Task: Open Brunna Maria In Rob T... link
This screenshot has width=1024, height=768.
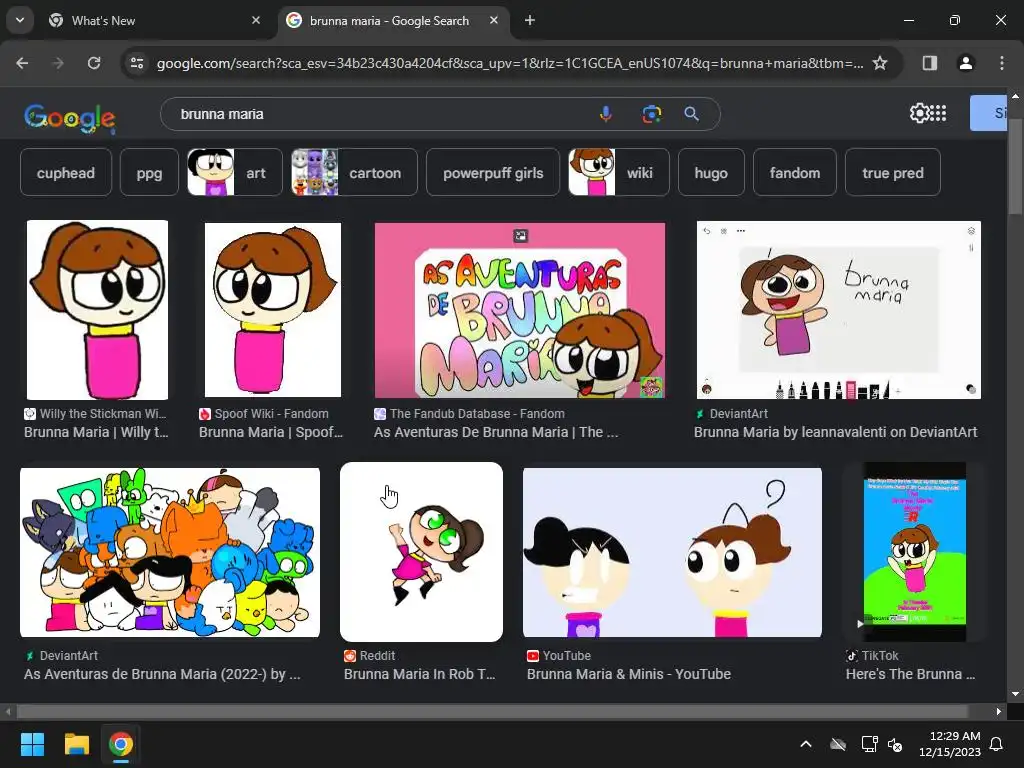Action: (419, 674)
